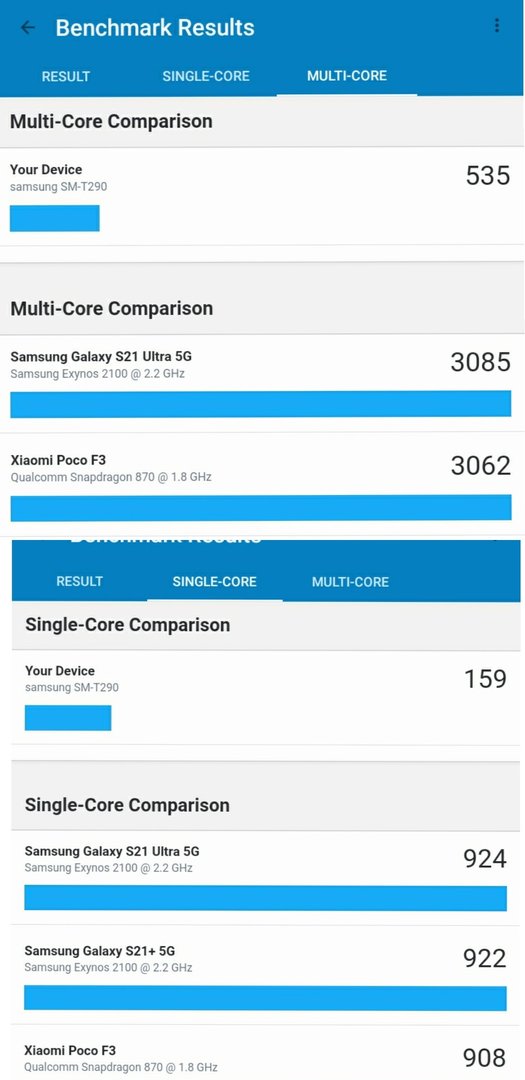Tap the Galaxy S21+ 922 score bar

265,998
